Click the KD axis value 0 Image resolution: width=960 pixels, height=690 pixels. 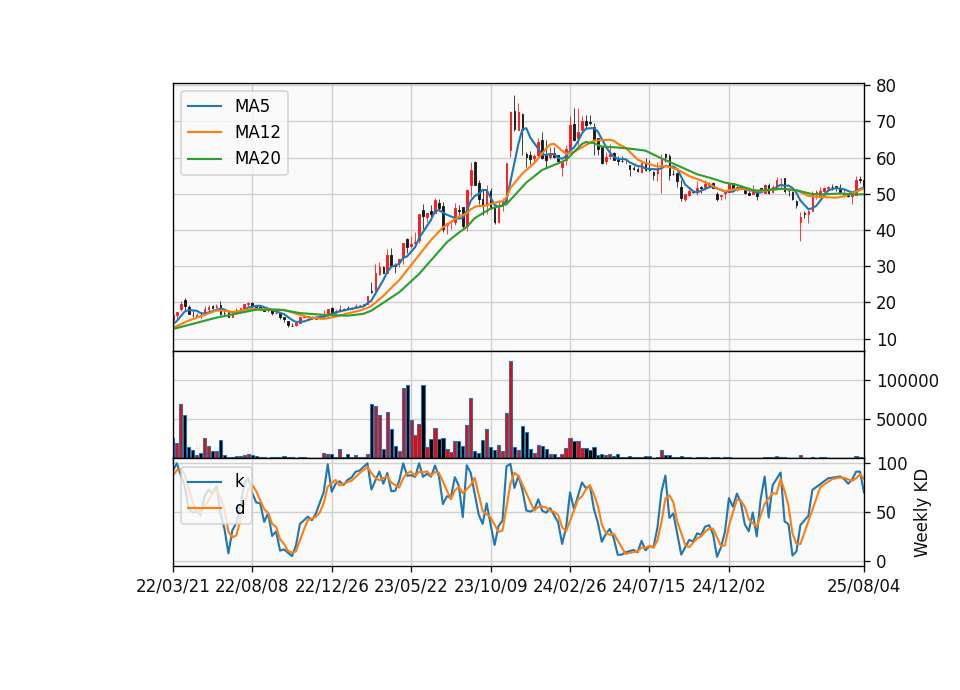[x=882, y=561]
